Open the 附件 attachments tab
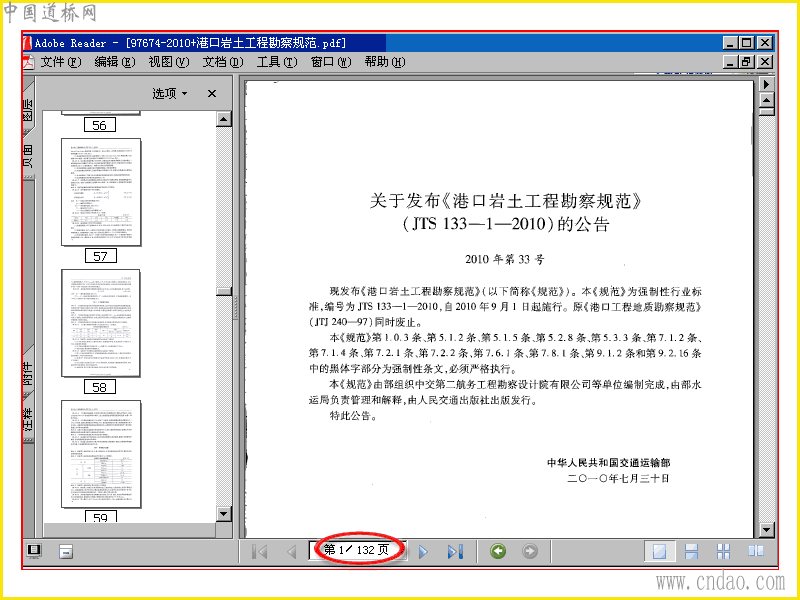Image resolution: width=800 pixels, height=600 pixels. tap(28, 373)
